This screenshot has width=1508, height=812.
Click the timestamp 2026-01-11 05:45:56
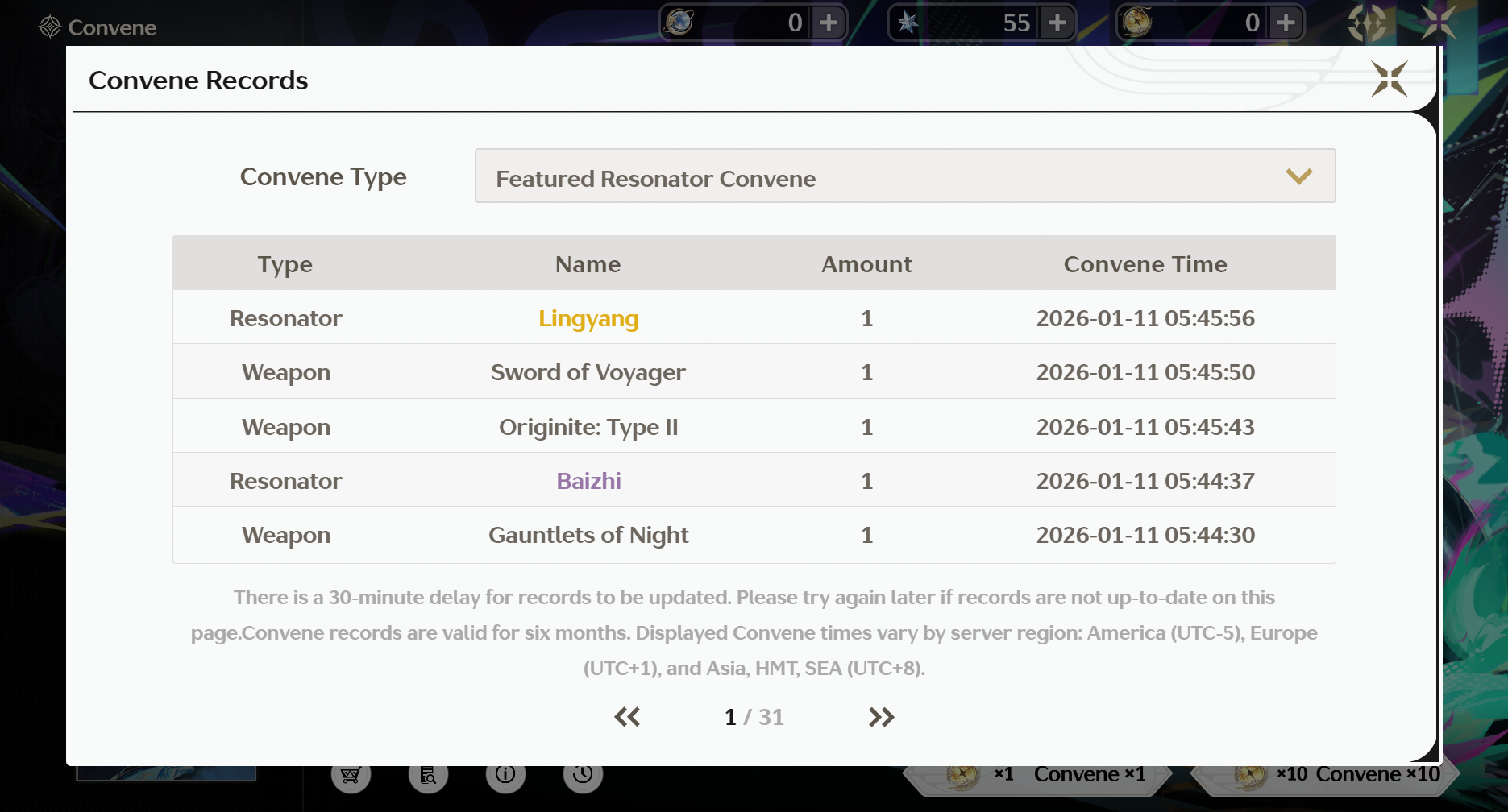[x=1145, y=318]
